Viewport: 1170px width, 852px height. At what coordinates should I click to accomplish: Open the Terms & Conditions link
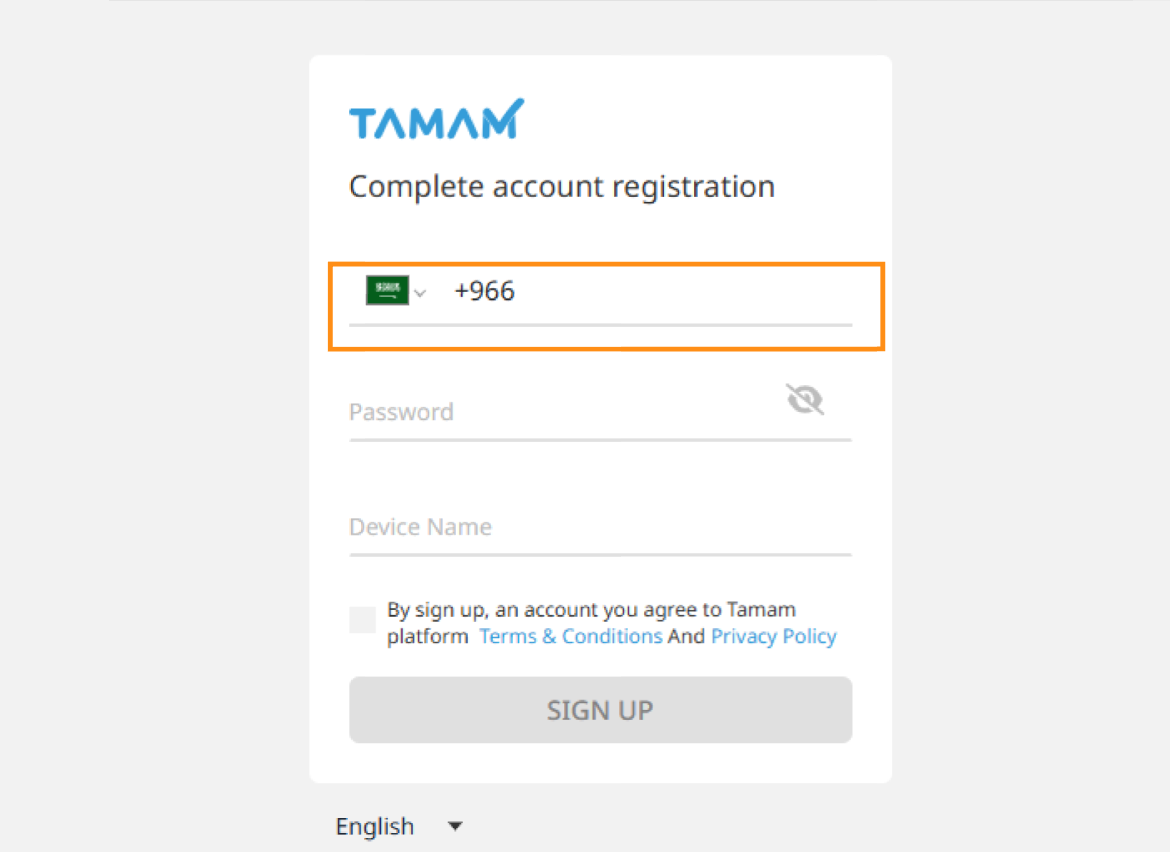click(x=571, y=636)
